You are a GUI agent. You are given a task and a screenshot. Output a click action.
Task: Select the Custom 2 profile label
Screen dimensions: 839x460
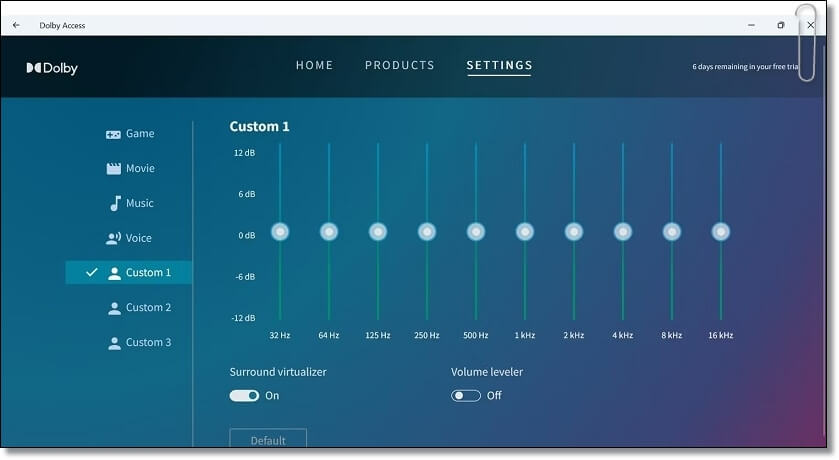[x=148, y=308]
